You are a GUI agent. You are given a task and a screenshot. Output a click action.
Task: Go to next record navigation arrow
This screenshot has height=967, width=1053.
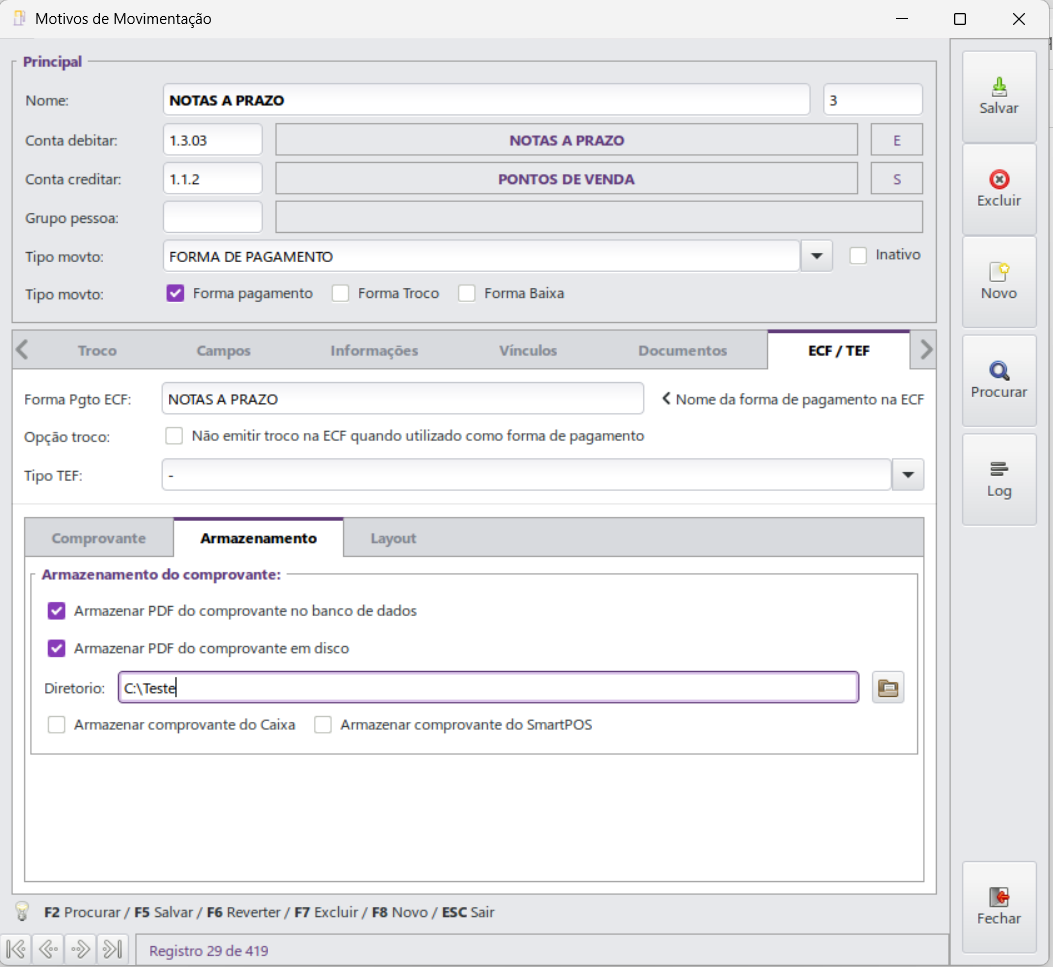[x=80, y=949]
